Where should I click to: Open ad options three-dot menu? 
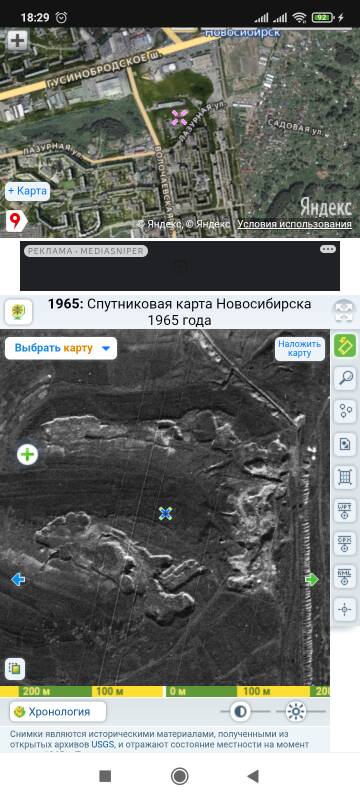328,249
